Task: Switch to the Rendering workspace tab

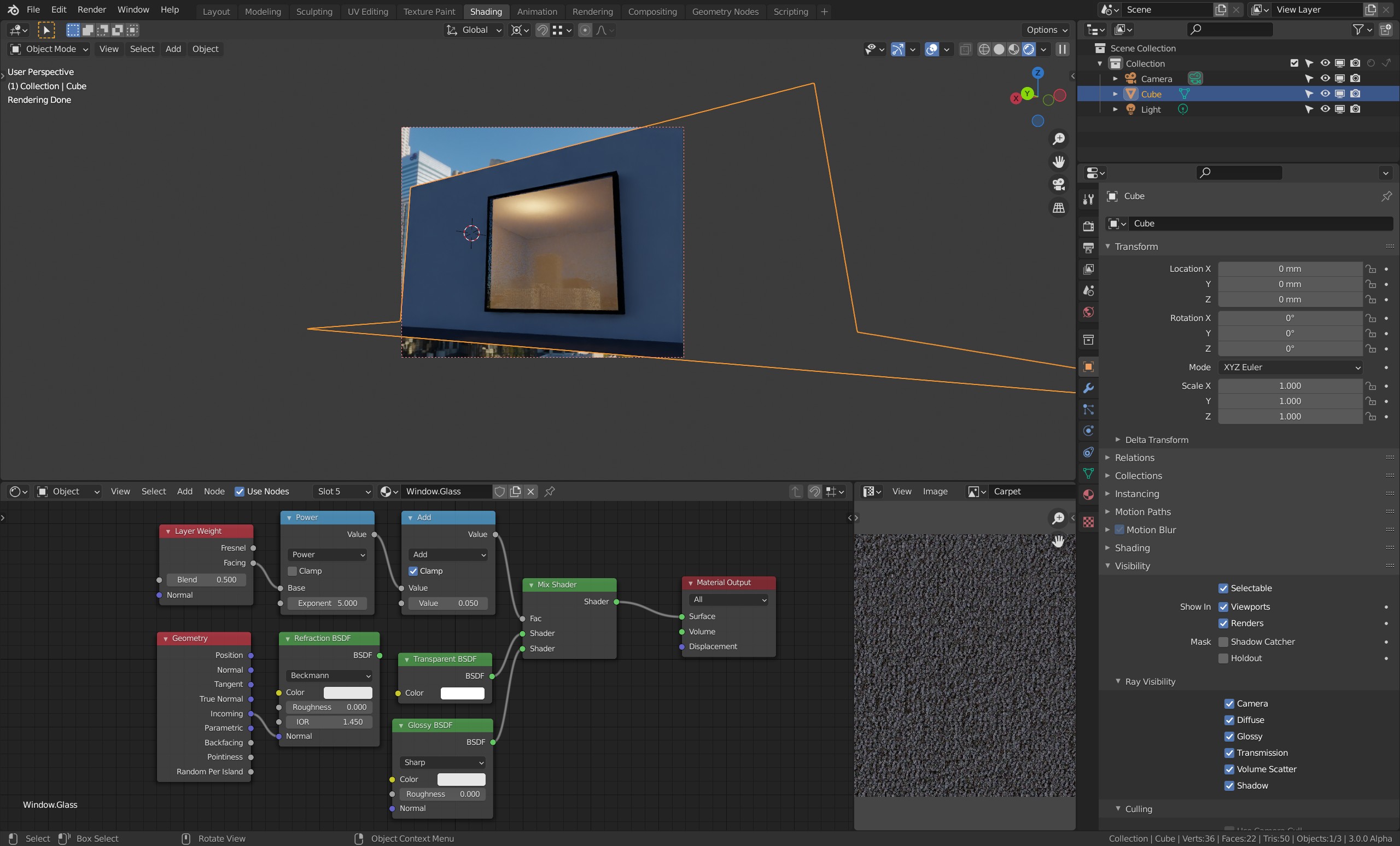Action: tap(593, 11)
